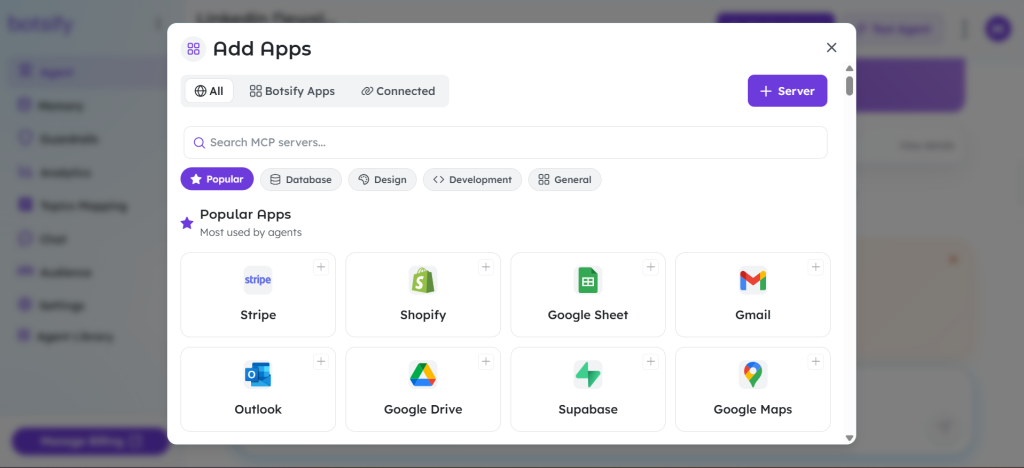The height and width of the screenshot is (468, 1024).
Task: Click the Add Apps grid icon
Action: 193,49
